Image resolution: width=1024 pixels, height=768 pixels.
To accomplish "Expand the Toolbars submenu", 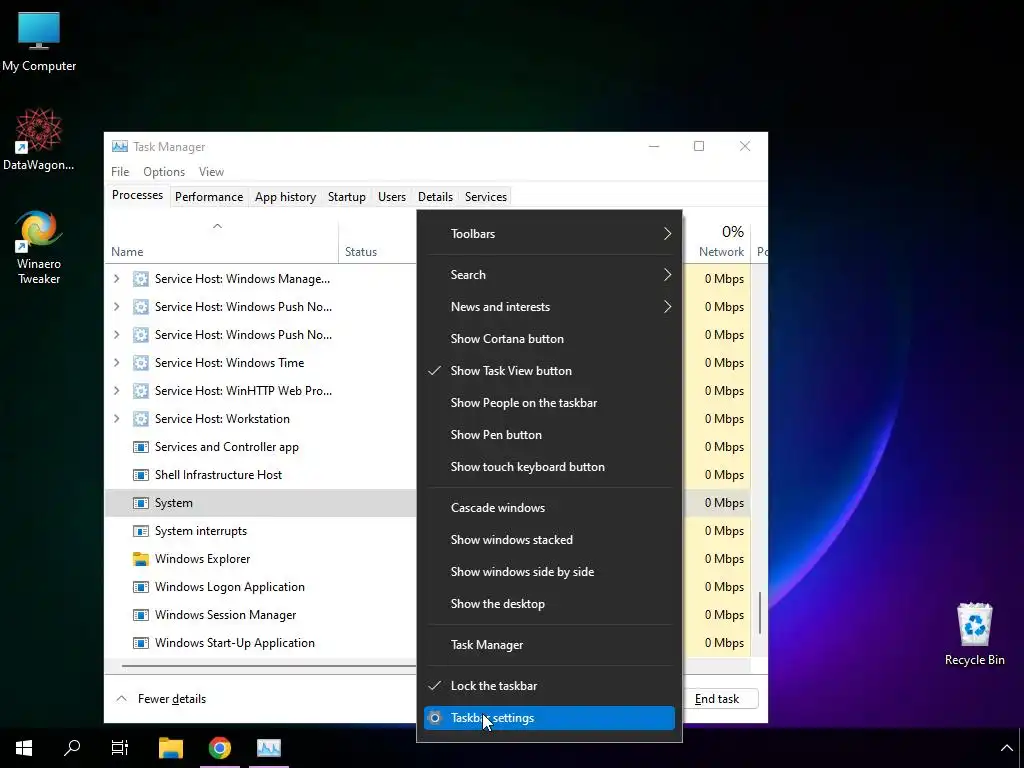I will 549,234.
